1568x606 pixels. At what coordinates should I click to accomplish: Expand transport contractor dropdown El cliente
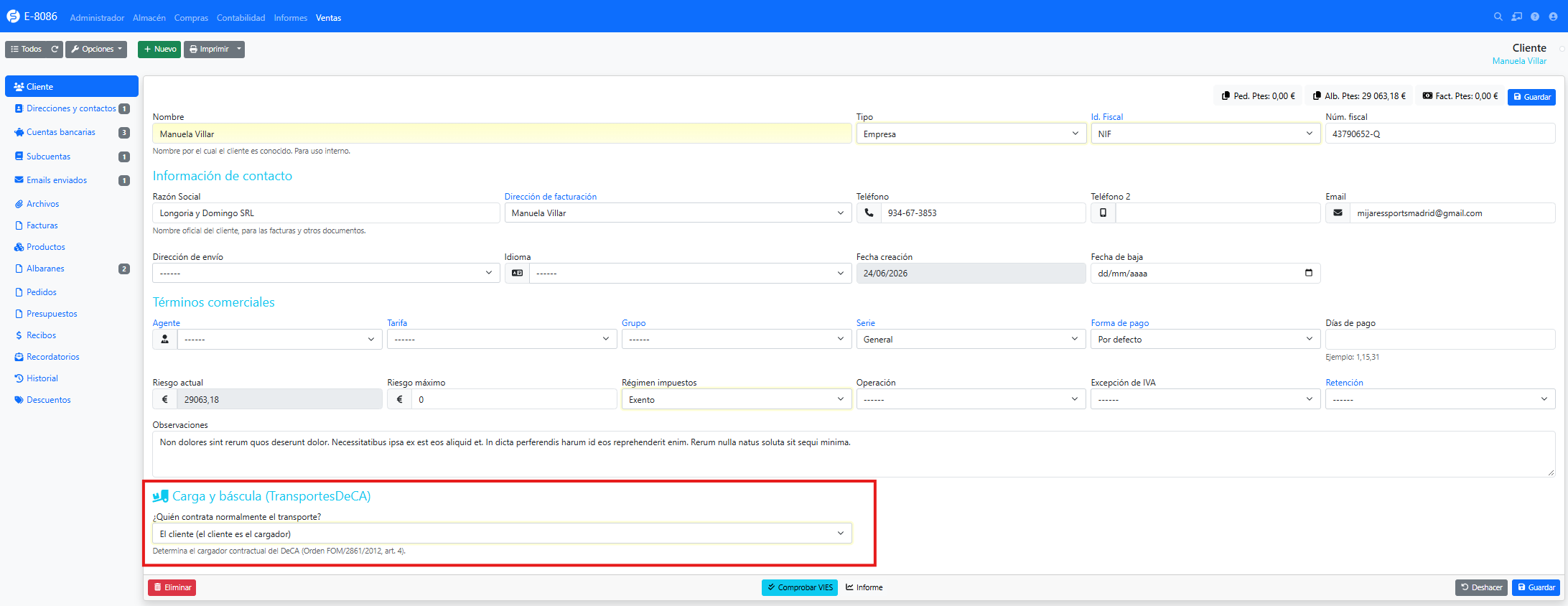click(502, 533)
